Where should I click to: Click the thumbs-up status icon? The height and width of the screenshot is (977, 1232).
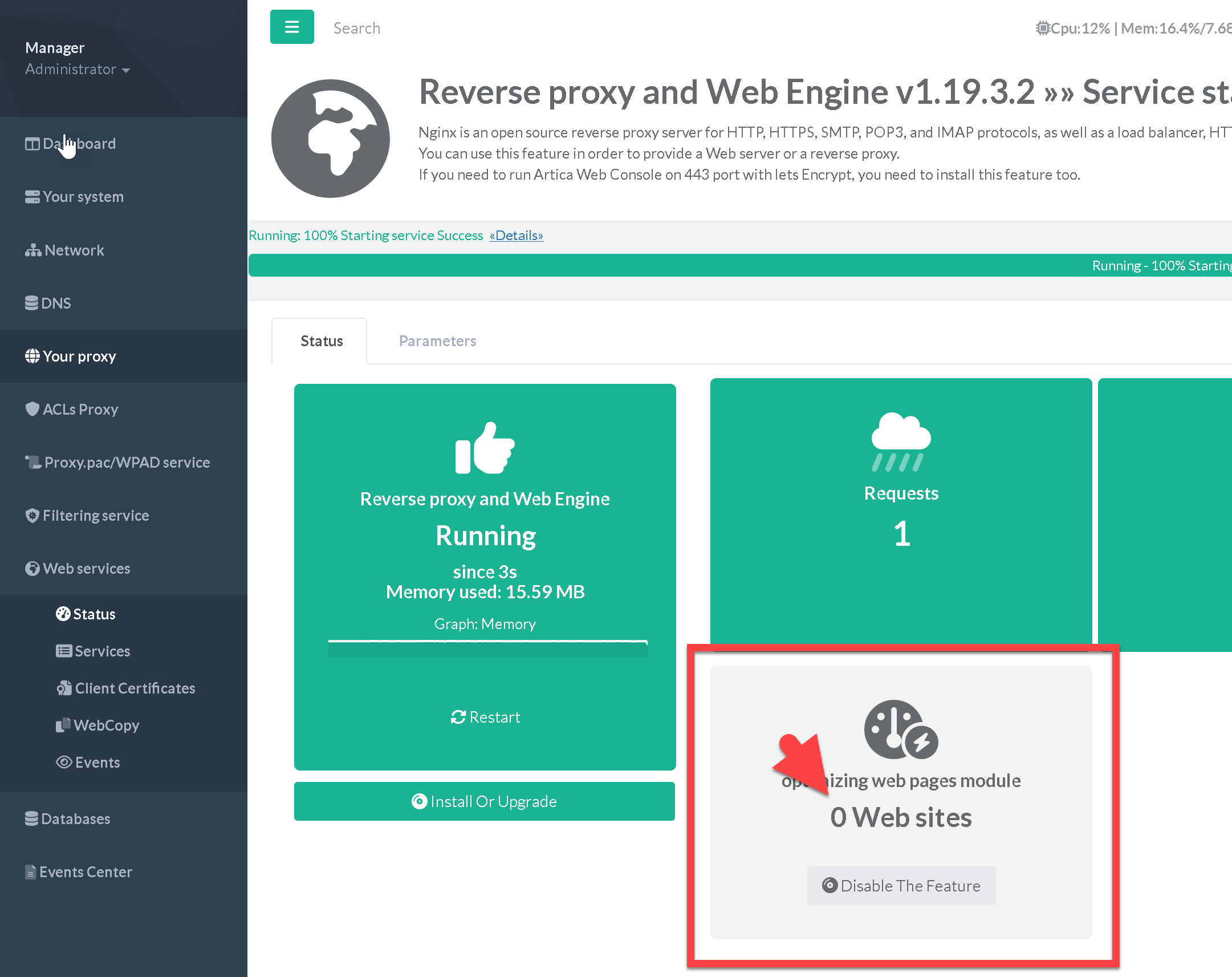tap(485, 448)
